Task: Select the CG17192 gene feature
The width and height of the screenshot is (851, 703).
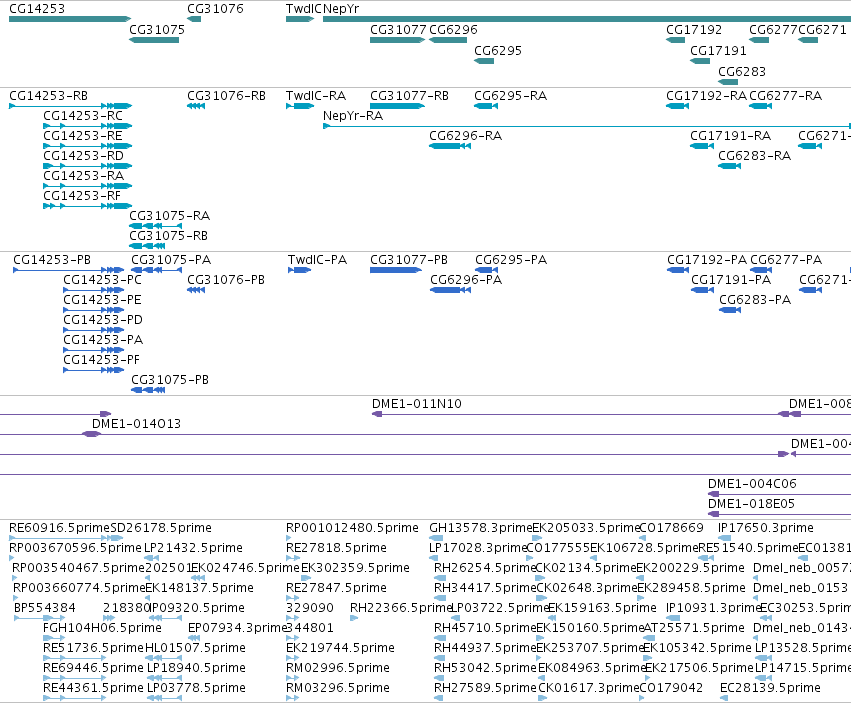Action: 676,40
